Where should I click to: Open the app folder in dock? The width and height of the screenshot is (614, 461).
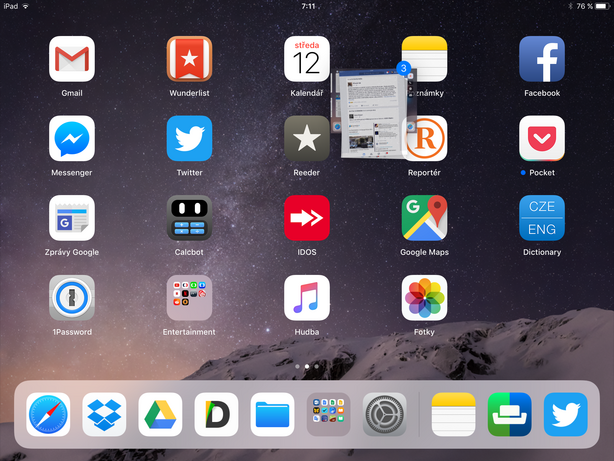click(328, 414)
